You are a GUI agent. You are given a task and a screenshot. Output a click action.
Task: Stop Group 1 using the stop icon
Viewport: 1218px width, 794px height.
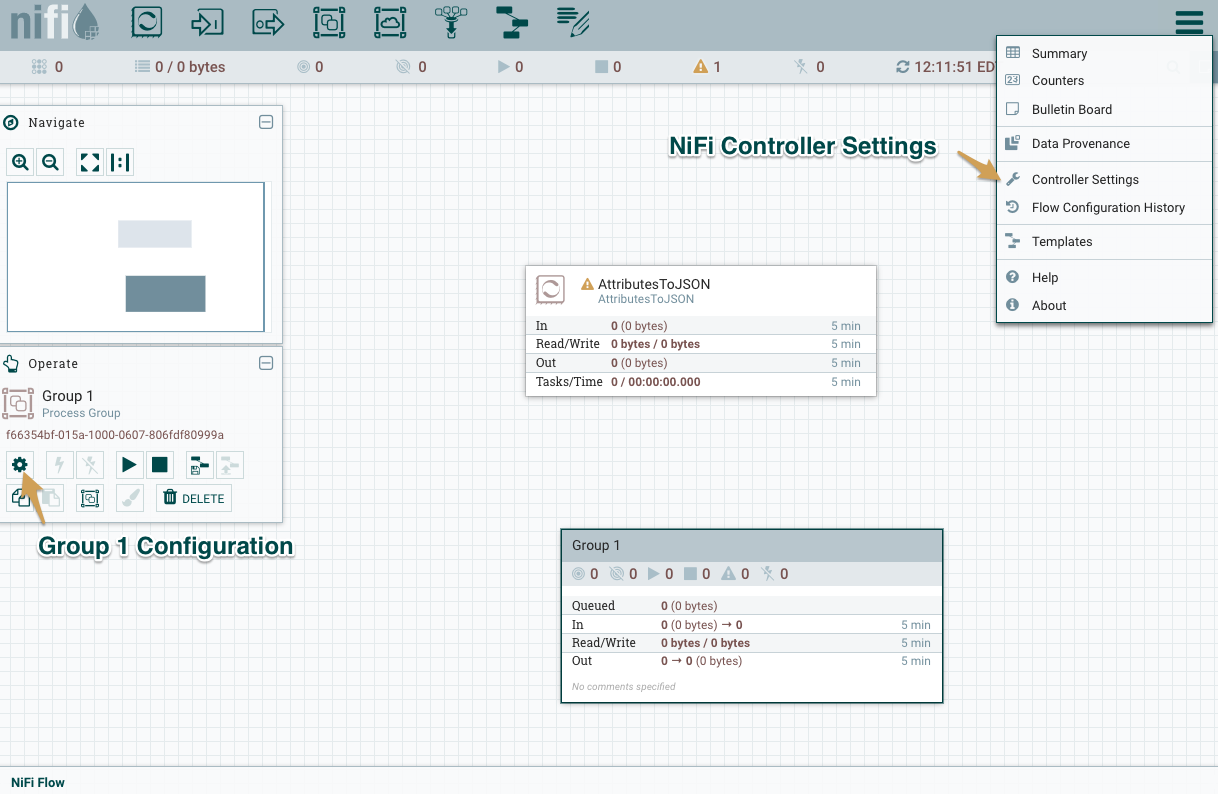coord(160,464)
